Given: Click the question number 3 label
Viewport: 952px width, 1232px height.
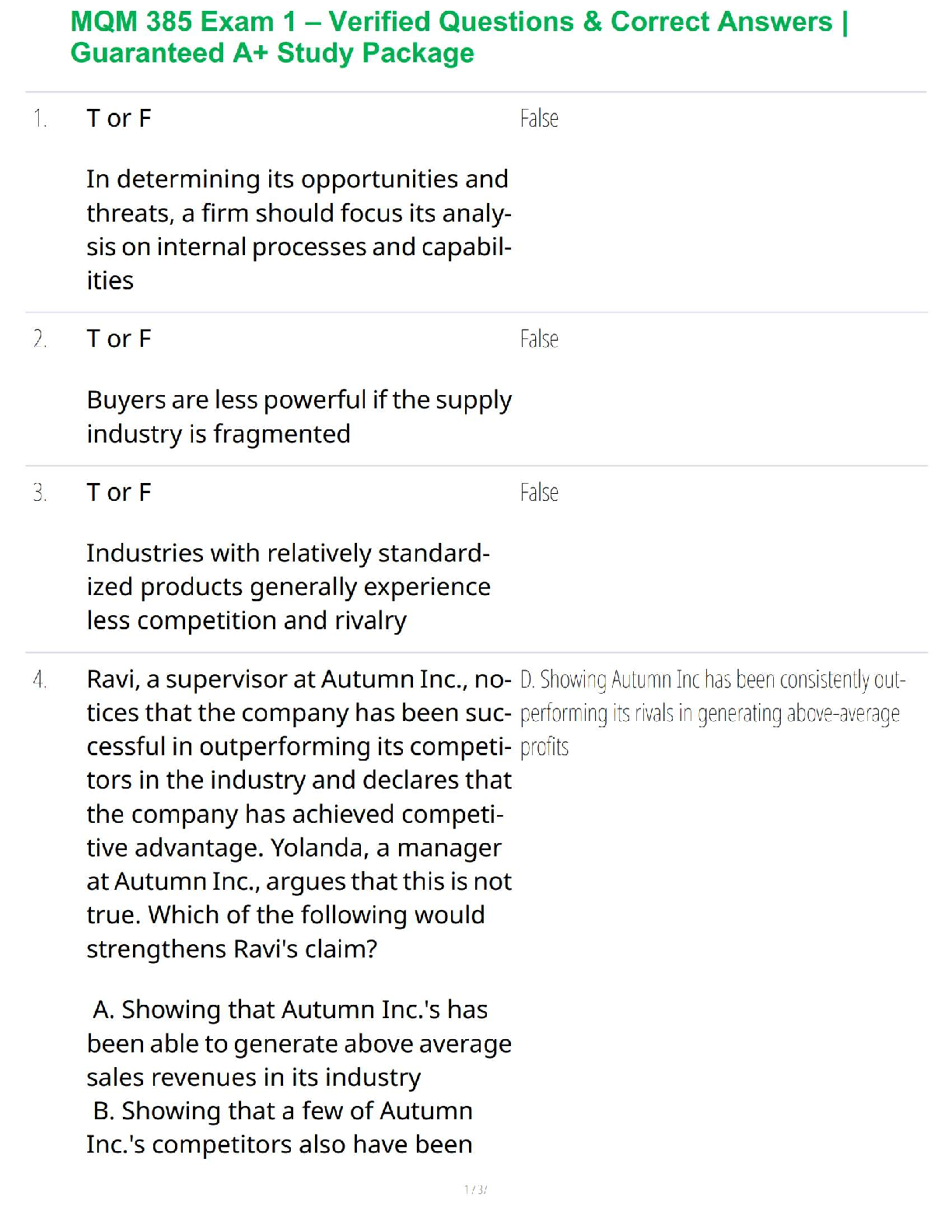Looking at the screenshot, I should point(40,493).
